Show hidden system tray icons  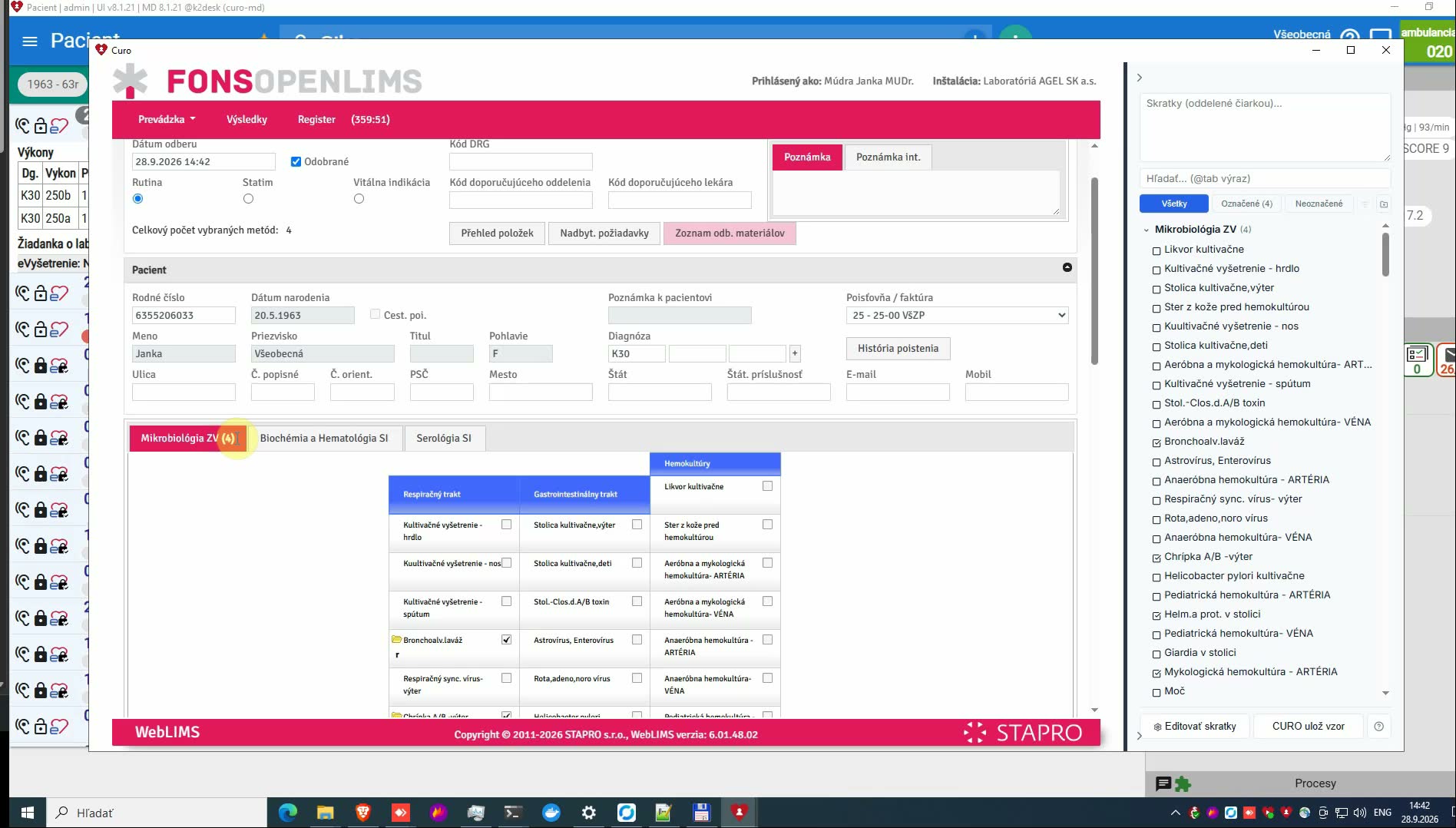pyautogui.click(x=1175, y=813)
